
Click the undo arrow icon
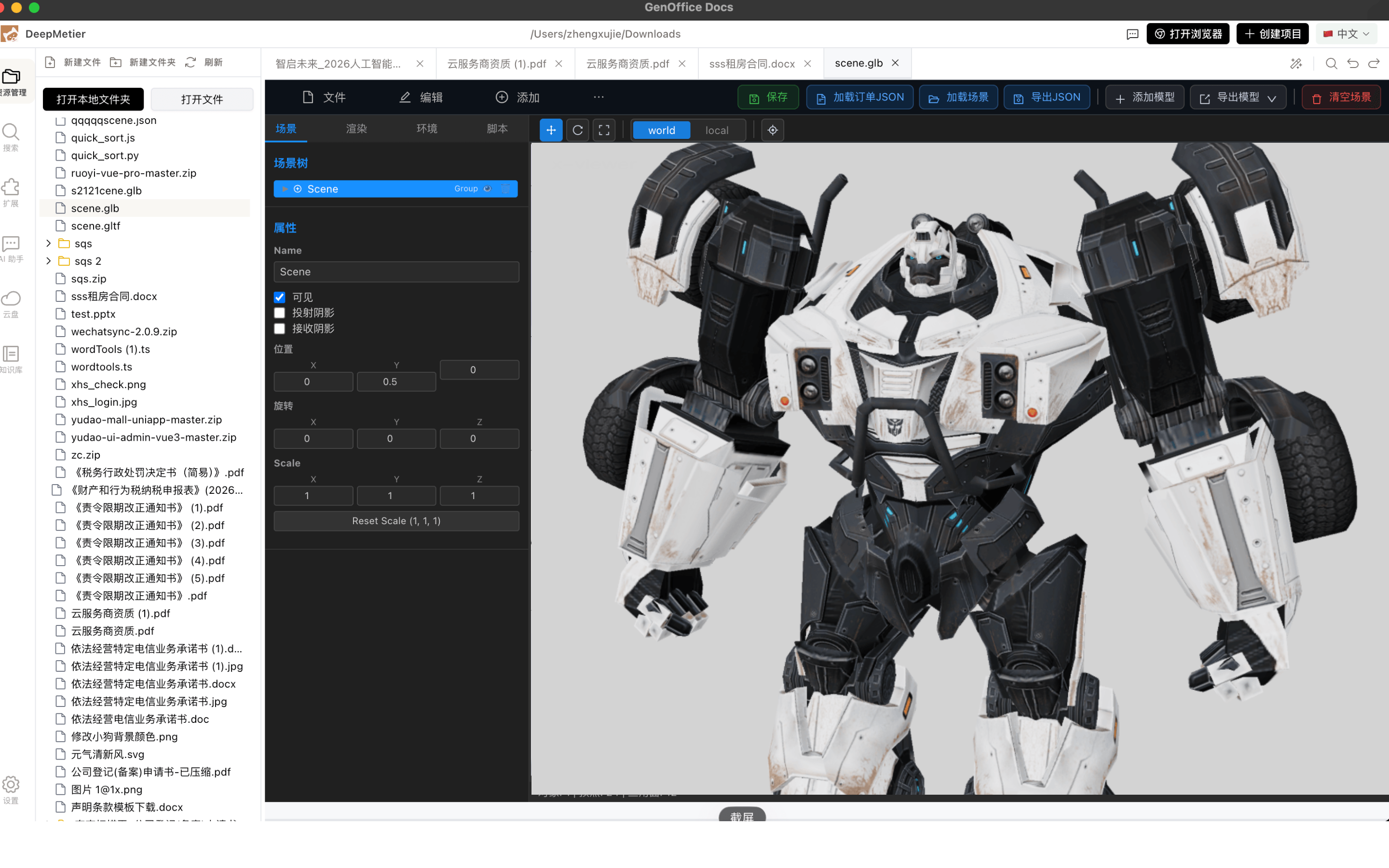1353,64
